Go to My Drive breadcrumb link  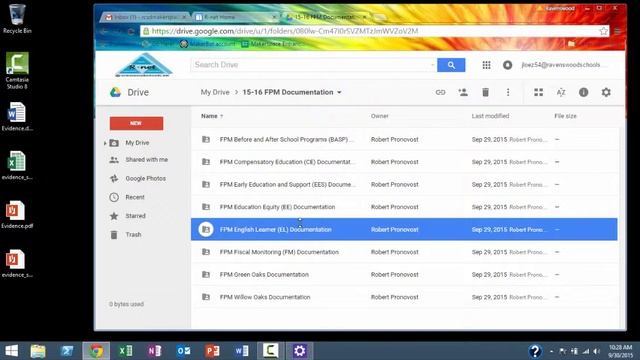pos(215,92)
